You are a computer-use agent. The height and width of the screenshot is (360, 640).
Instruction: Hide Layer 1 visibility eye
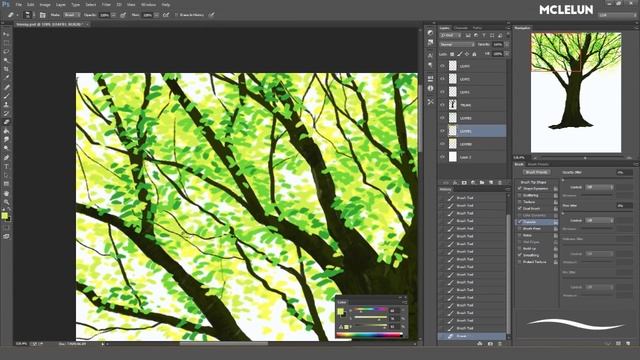tap(442, 157)
